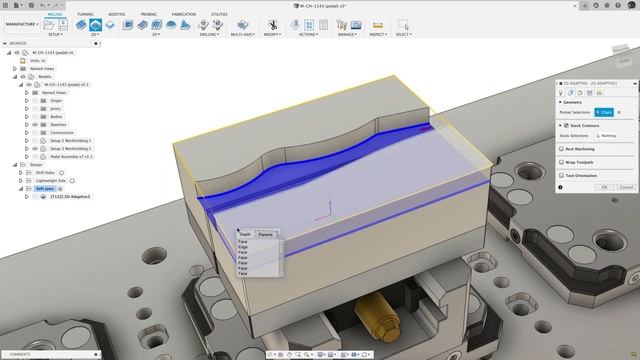Toggle the Stock Contours checkbox
This screenshot has width=640, height=360.
[x=567, y=126]
